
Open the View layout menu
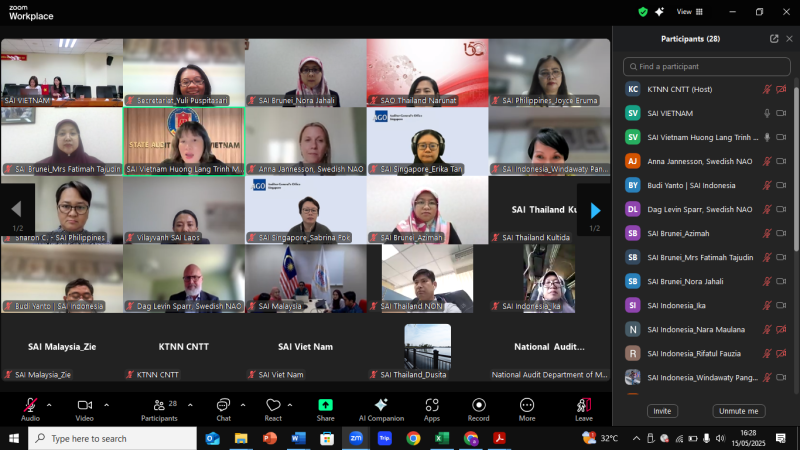click(x=688, y=11)
